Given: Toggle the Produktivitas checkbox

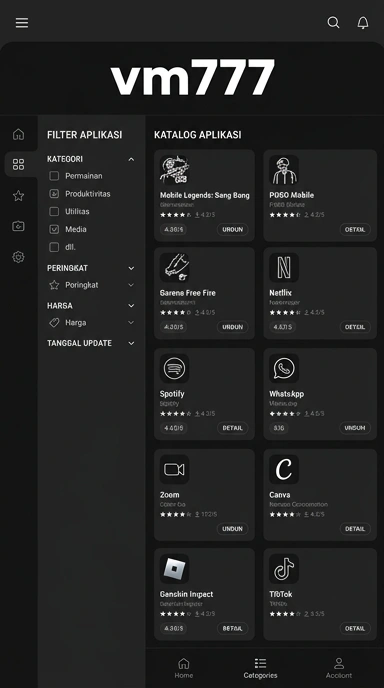Looking at the screenshot, I should (54, 194).
